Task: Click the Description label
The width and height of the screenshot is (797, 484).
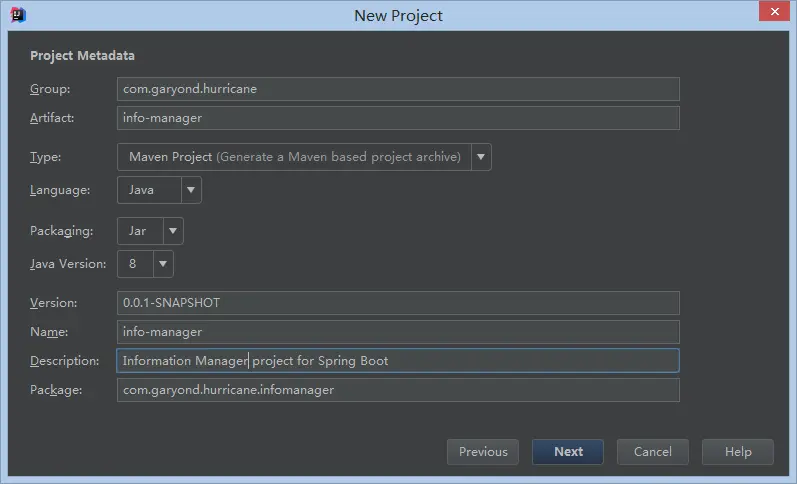Action: click(x=65, y=361)
